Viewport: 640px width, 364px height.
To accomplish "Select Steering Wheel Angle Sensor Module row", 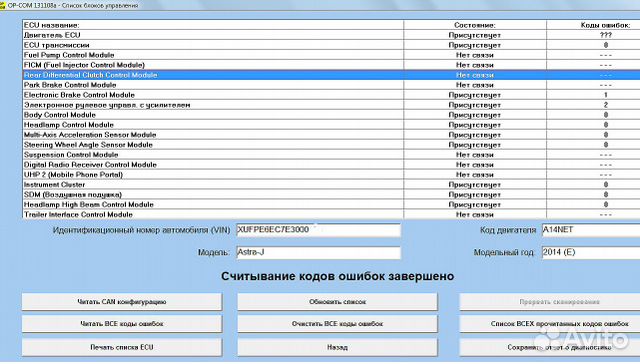I will 331,145.
